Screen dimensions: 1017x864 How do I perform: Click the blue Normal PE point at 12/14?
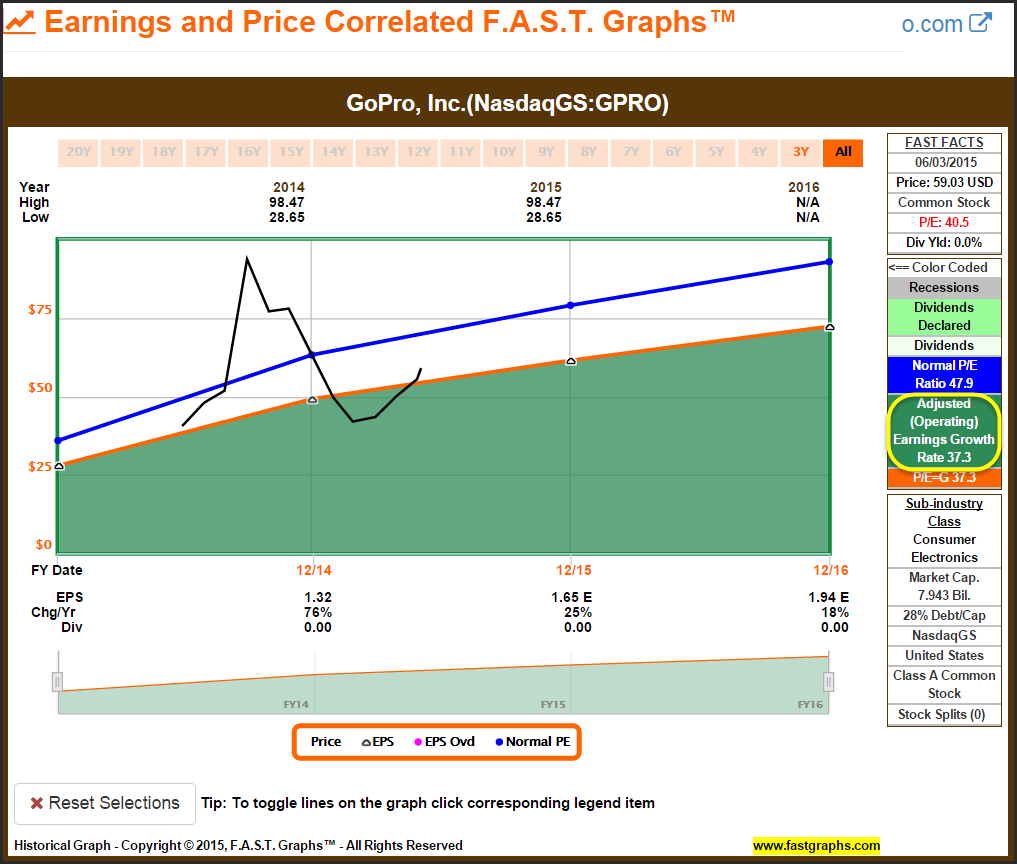tap(312, 354)
